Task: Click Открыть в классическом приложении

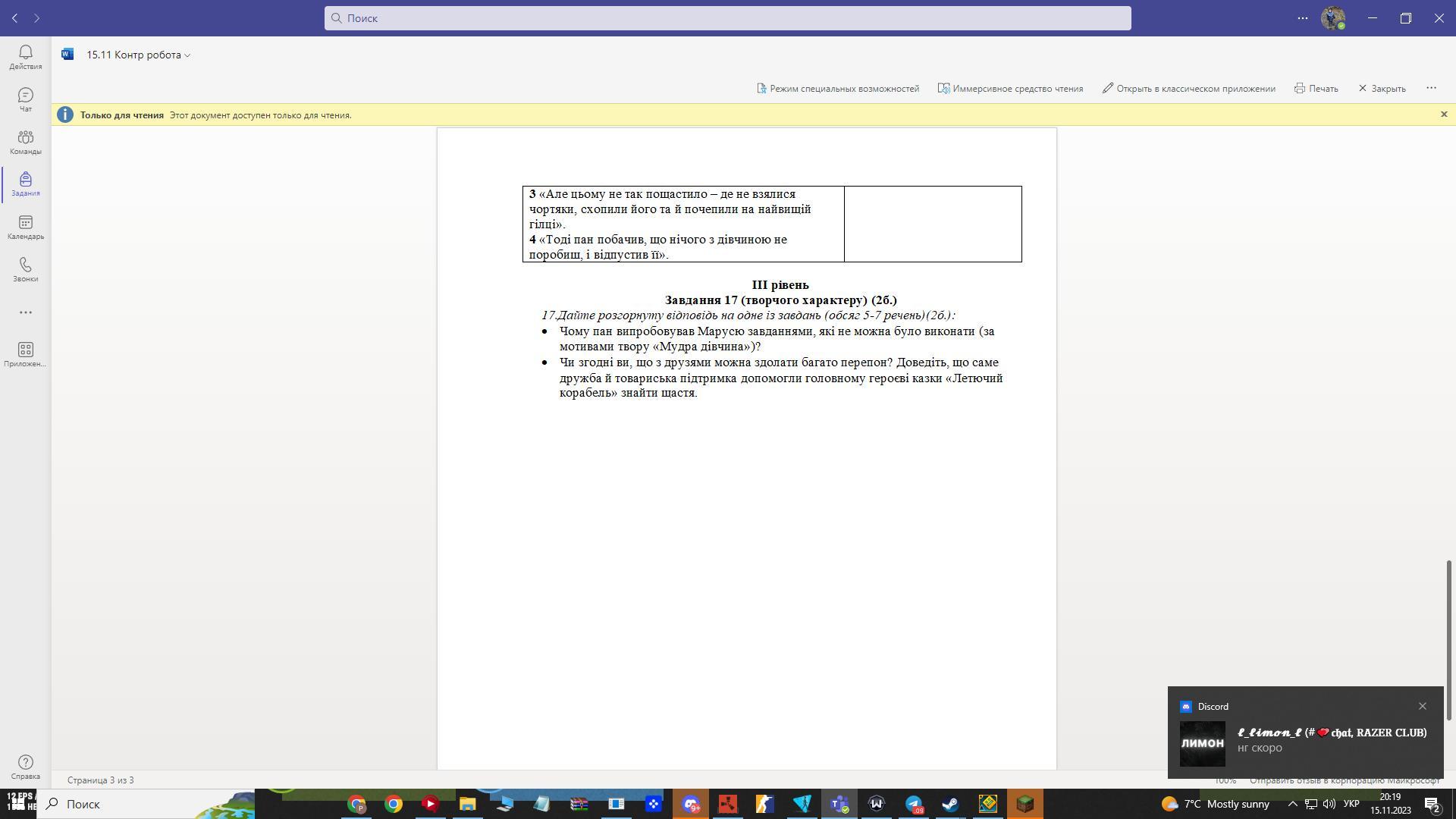Action: pyautogui.click(x=1188, y=89)
